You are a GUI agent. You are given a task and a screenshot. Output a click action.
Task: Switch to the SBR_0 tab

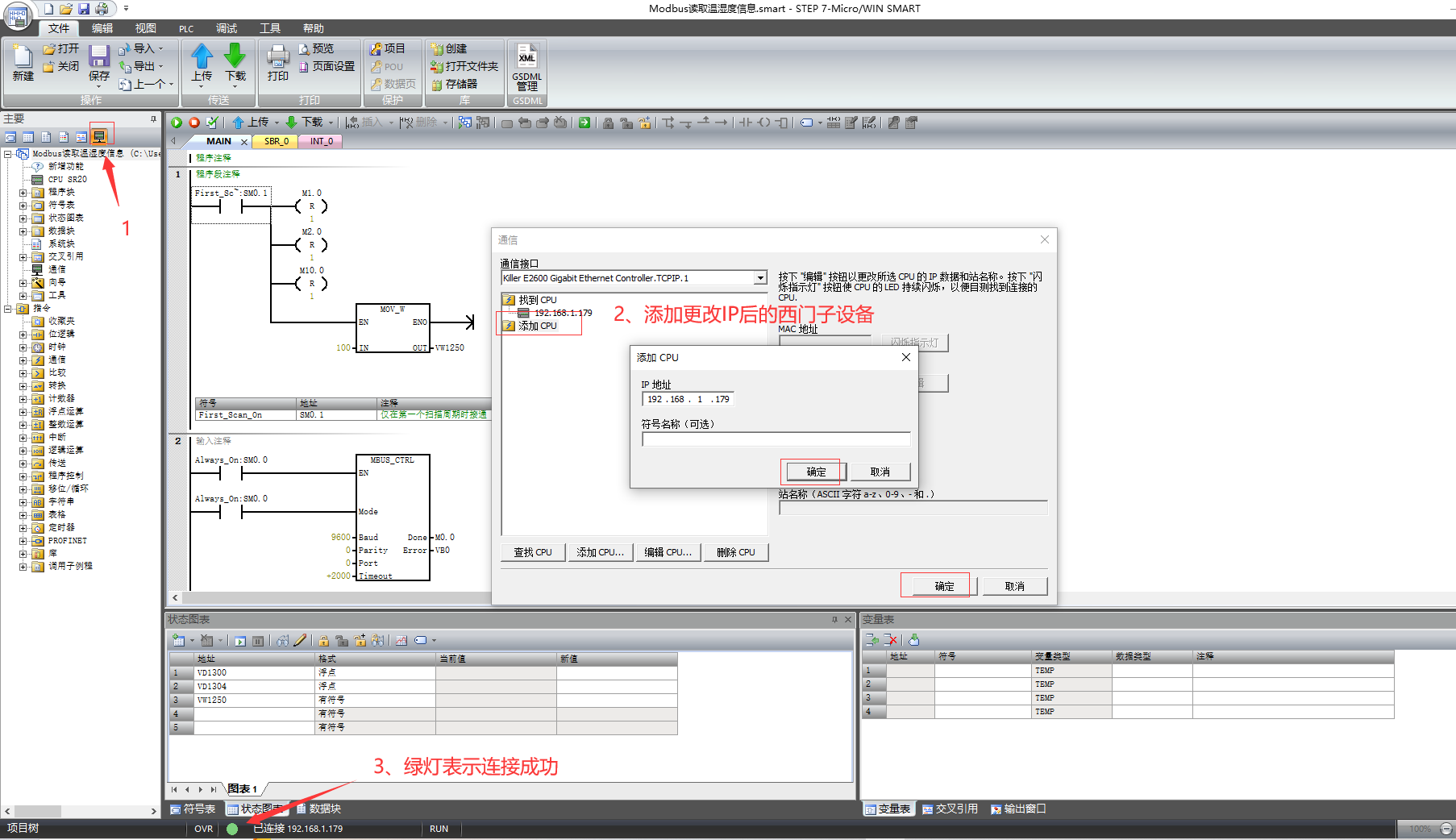pos(276,141)
